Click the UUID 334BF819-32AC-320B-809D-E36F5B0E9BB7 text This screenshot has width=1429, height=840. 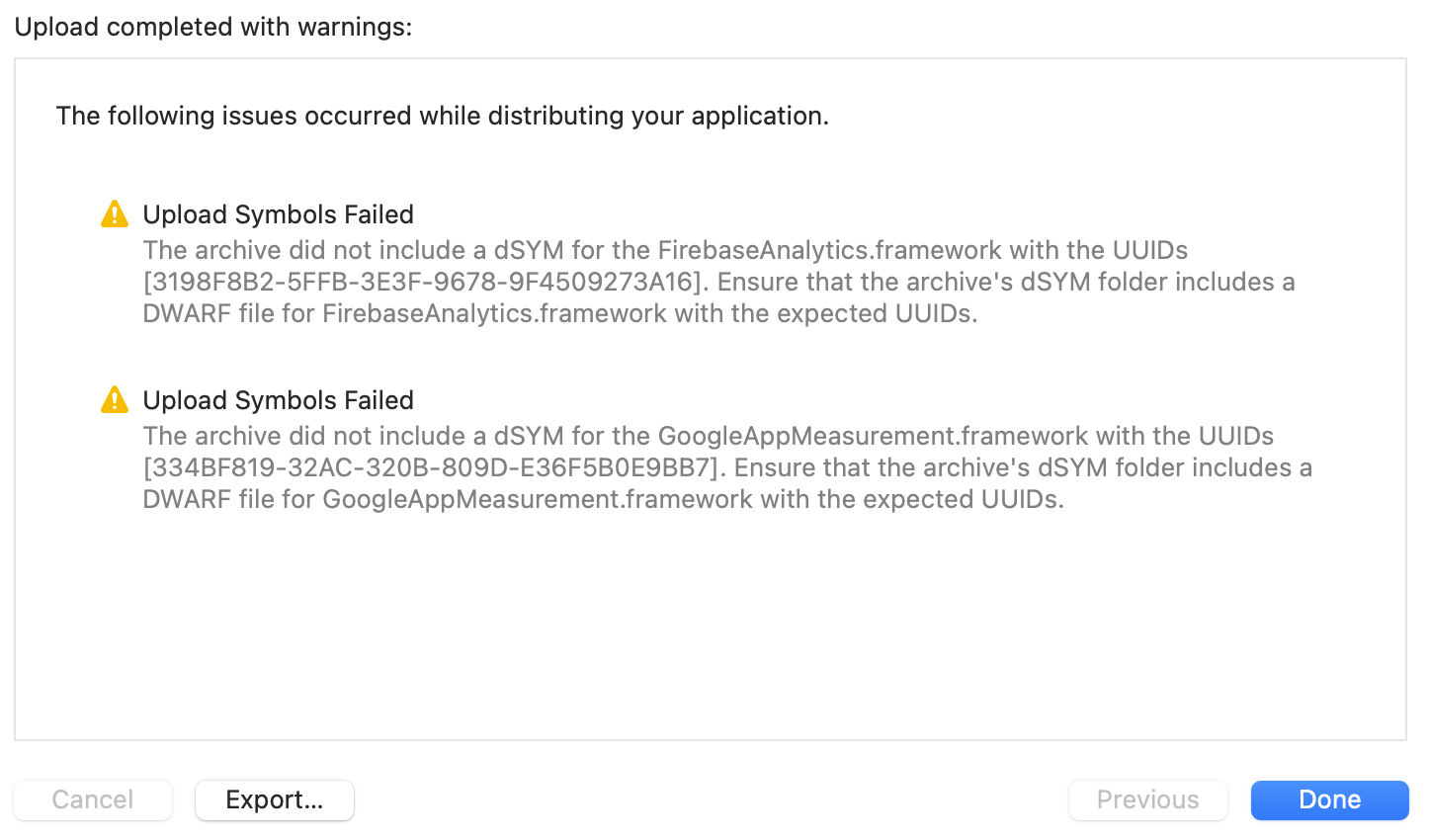pos(431,467)
